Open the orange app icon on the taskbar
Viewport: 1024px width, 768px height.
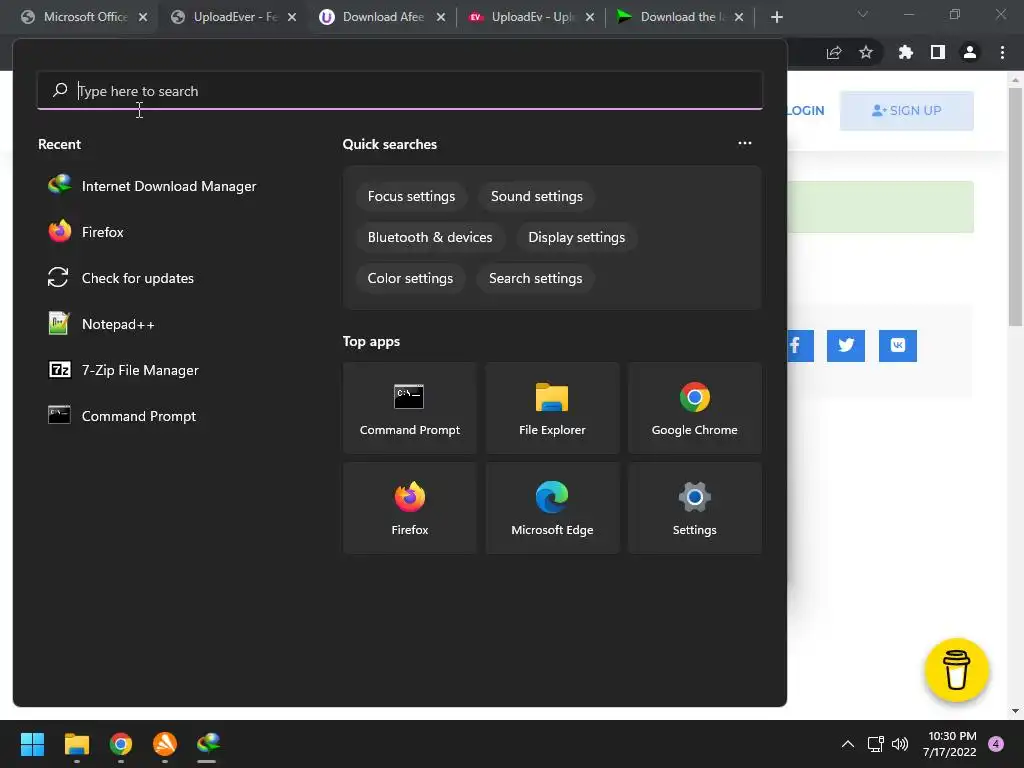click(x=165, y=744)
